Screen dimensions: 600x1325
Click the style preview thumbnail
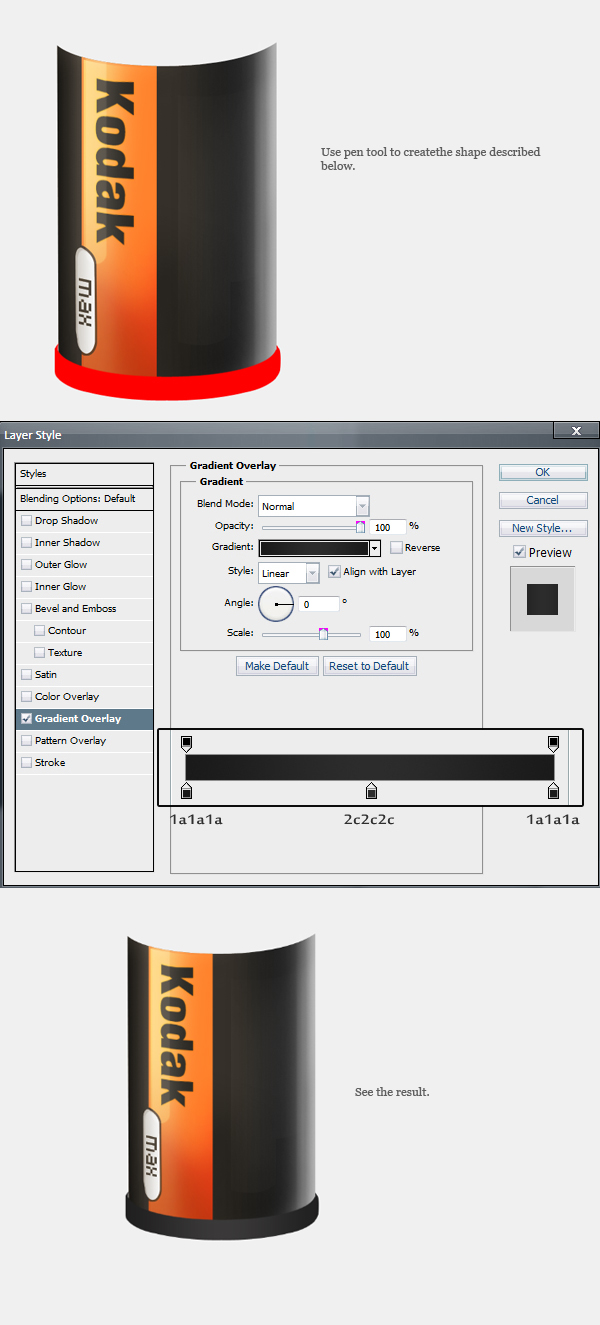(x=542, y=599)
